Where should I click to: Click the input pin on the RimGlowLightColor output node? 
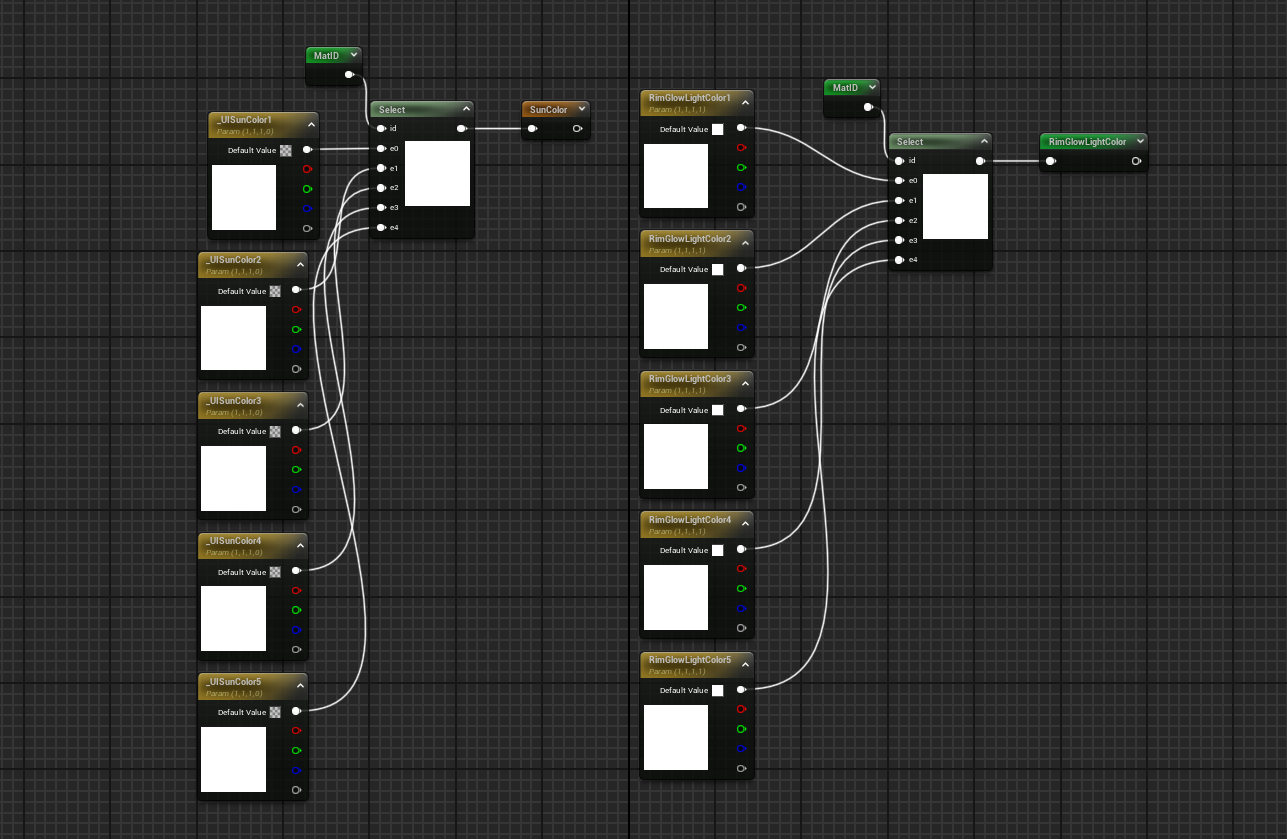(x=1050, y=160)
